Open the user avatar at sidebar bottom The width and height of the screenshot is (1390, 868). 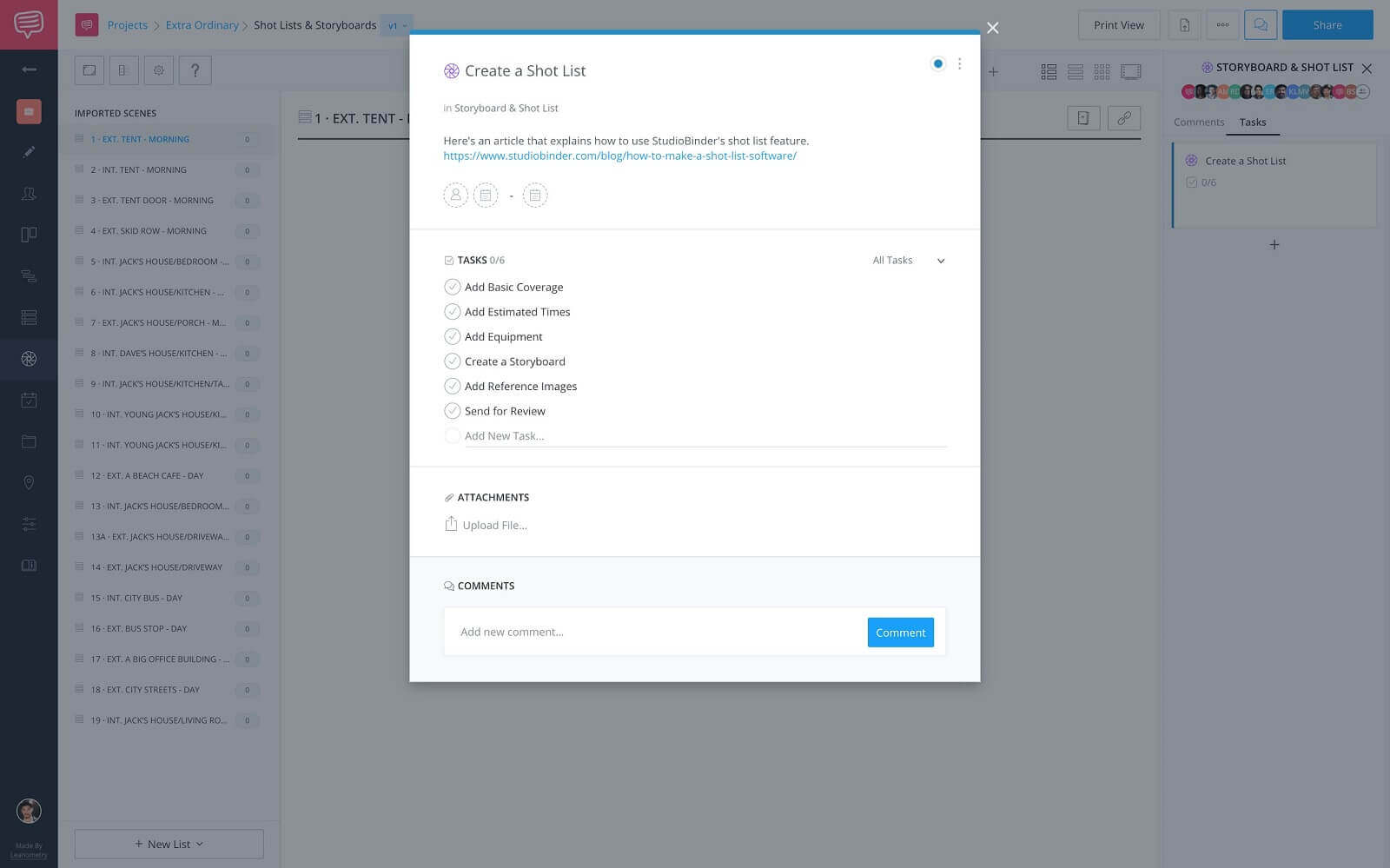click(29, 811)
